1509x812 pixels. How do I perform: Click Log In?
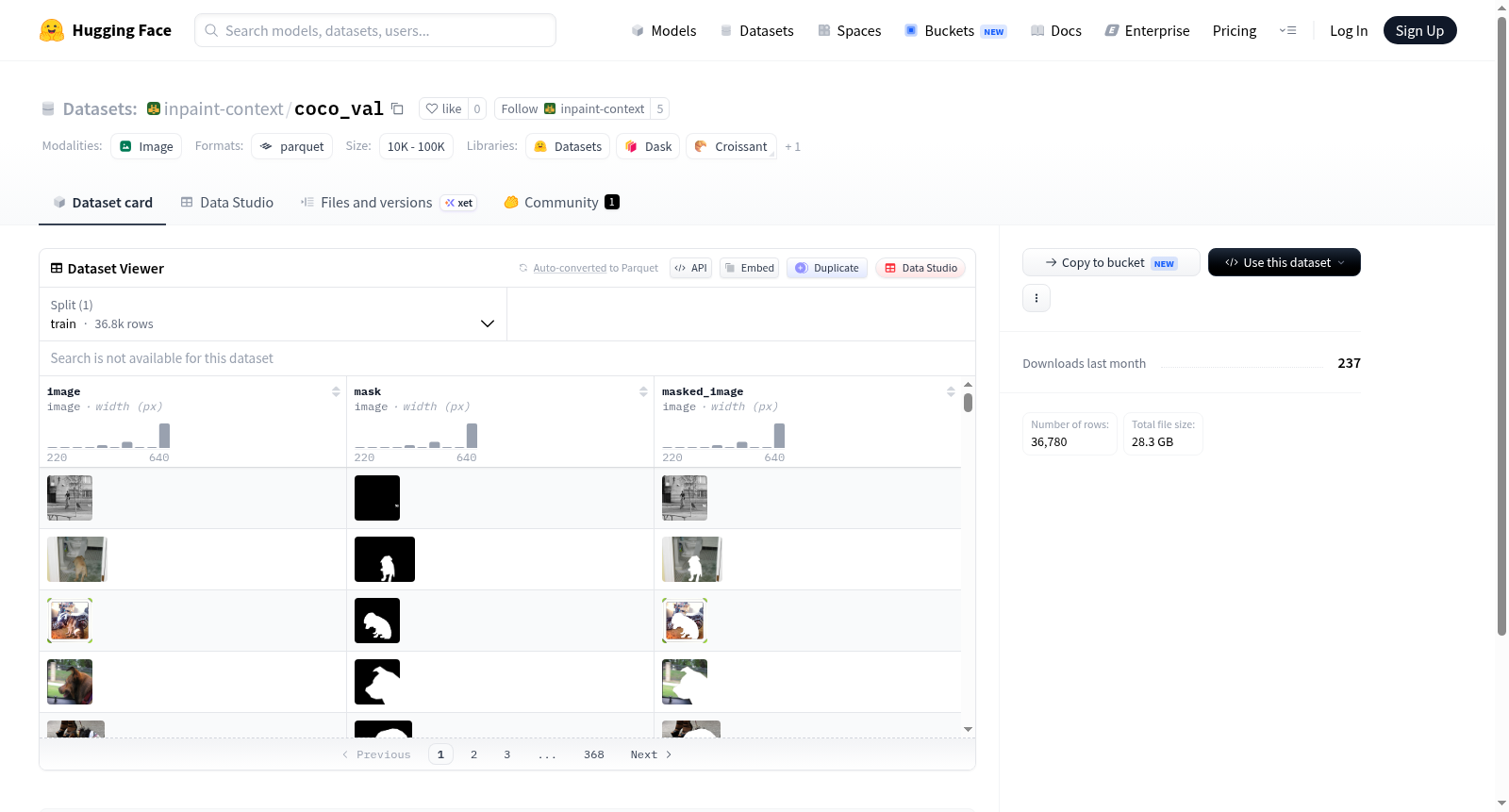coord(1349,30)
